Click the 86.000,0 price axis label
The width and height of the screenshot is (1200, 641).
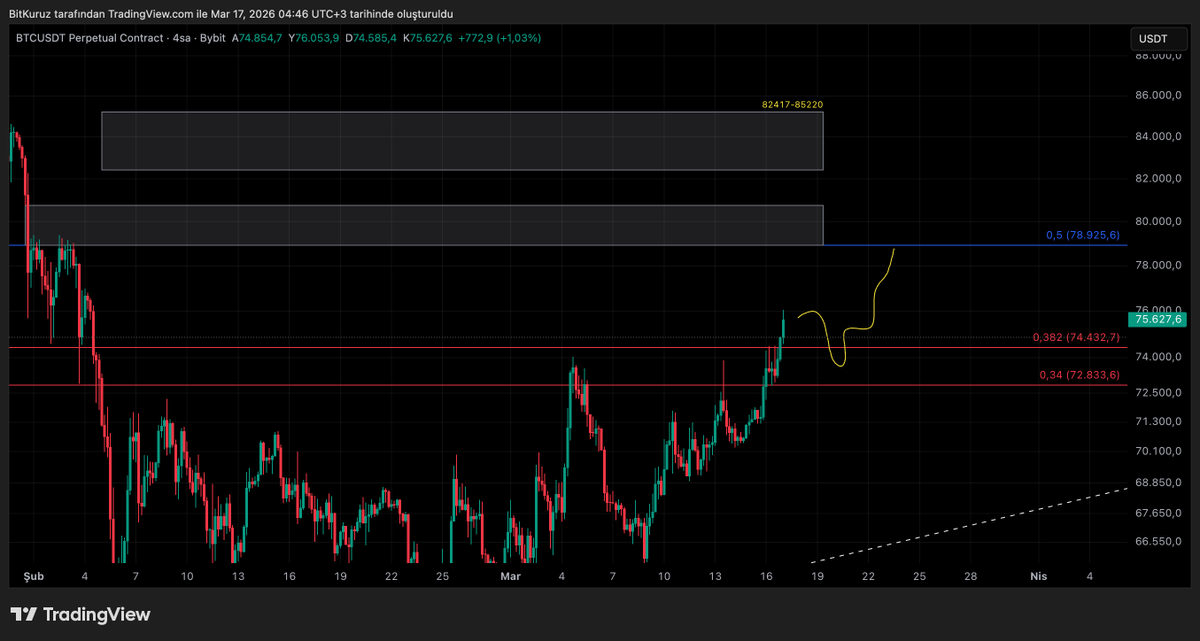pos(1159,96)
